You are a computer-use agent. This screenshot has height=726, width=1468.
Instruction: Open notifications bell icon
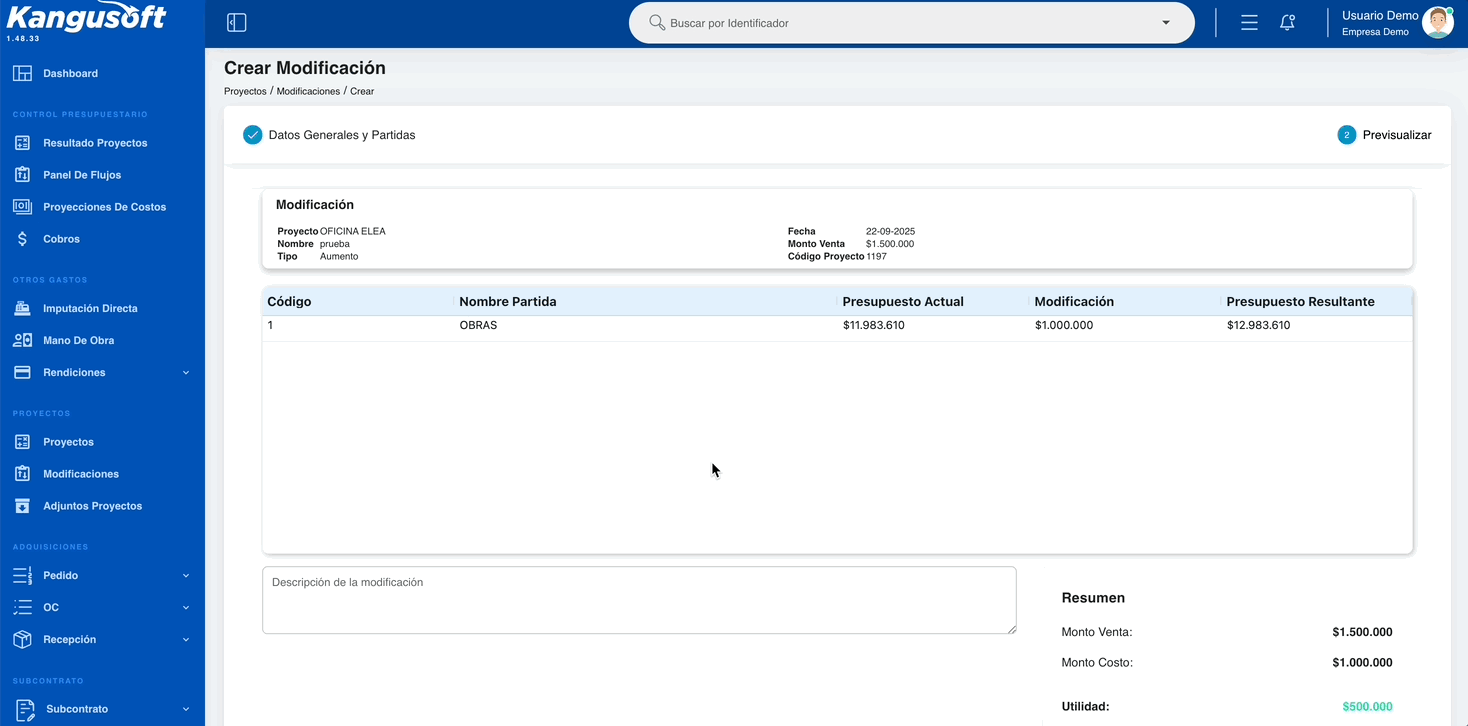coord(1288,22)
